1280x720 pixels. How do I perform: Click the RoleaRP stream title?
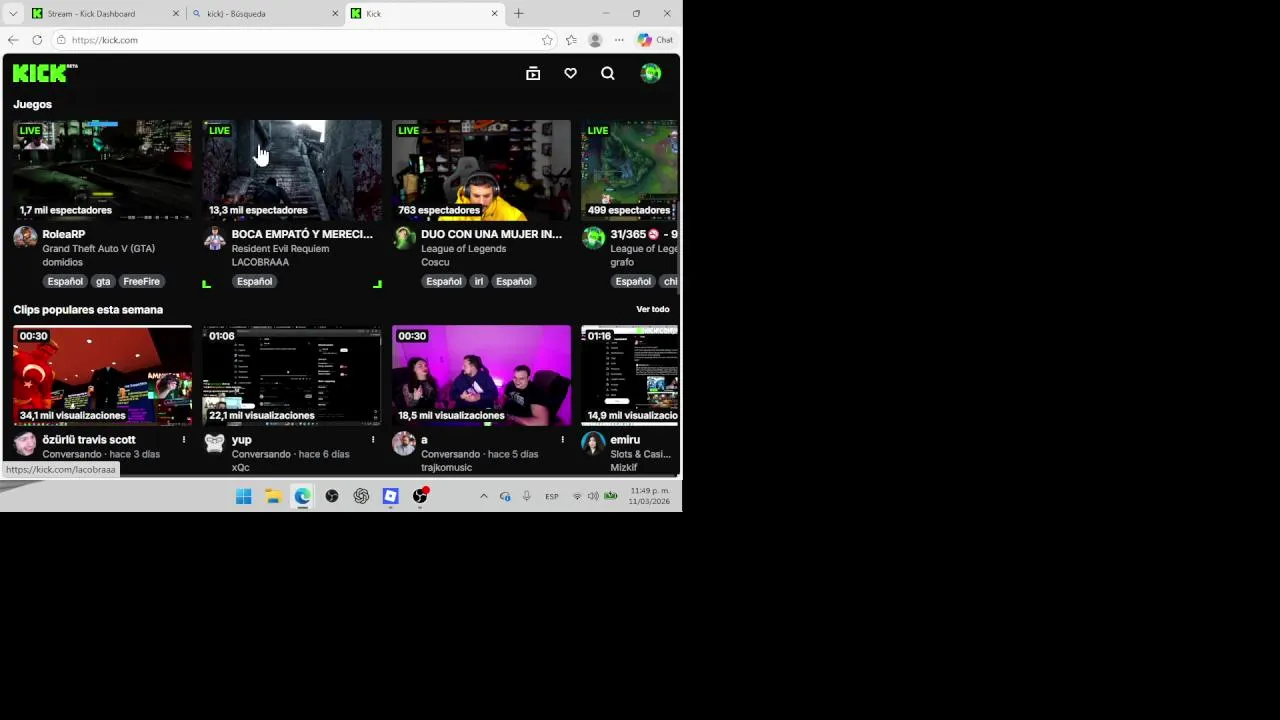[x=64, y=234]
